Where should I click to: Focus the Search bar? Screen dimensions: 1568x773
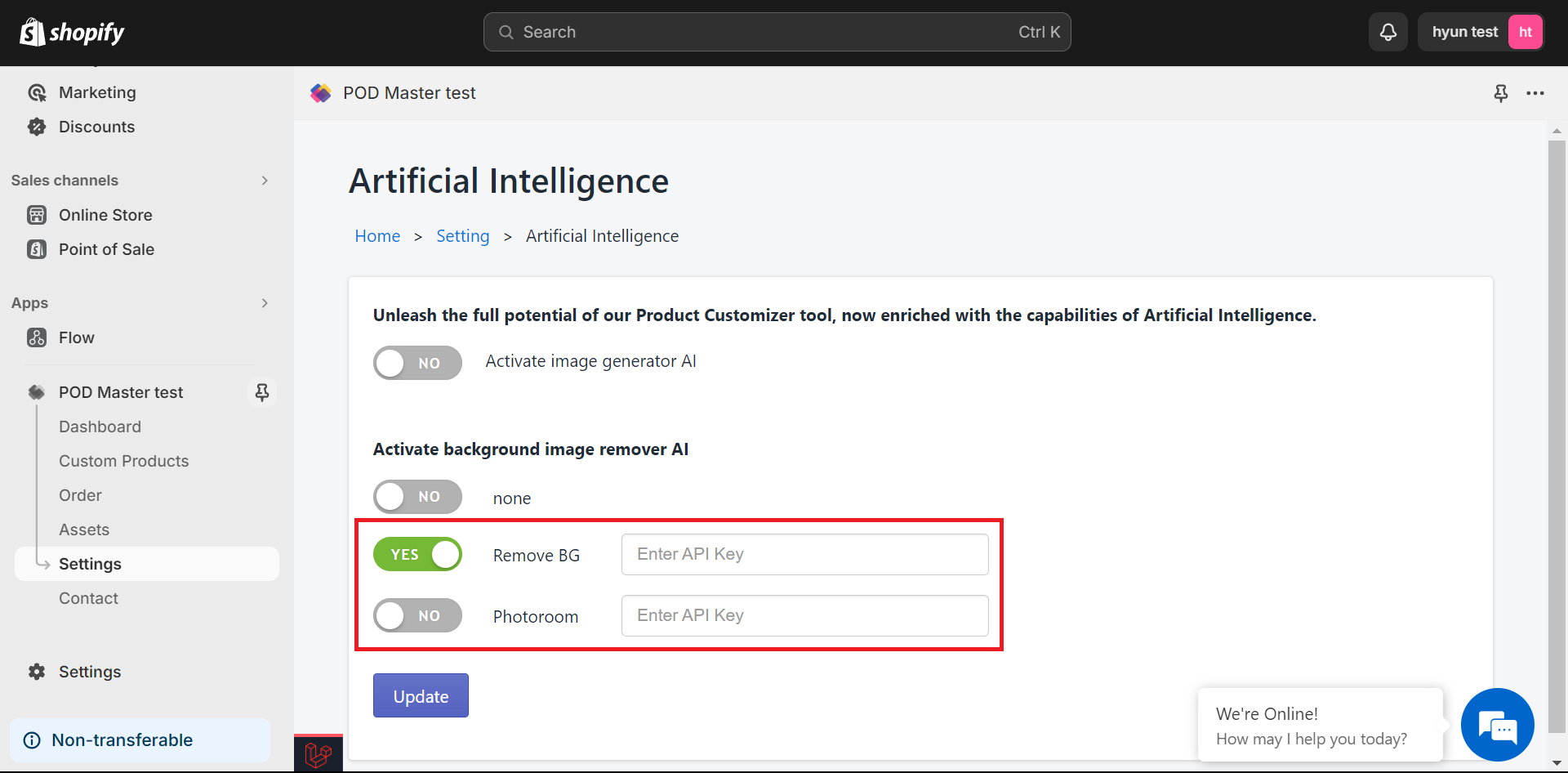tap(777, 32)
